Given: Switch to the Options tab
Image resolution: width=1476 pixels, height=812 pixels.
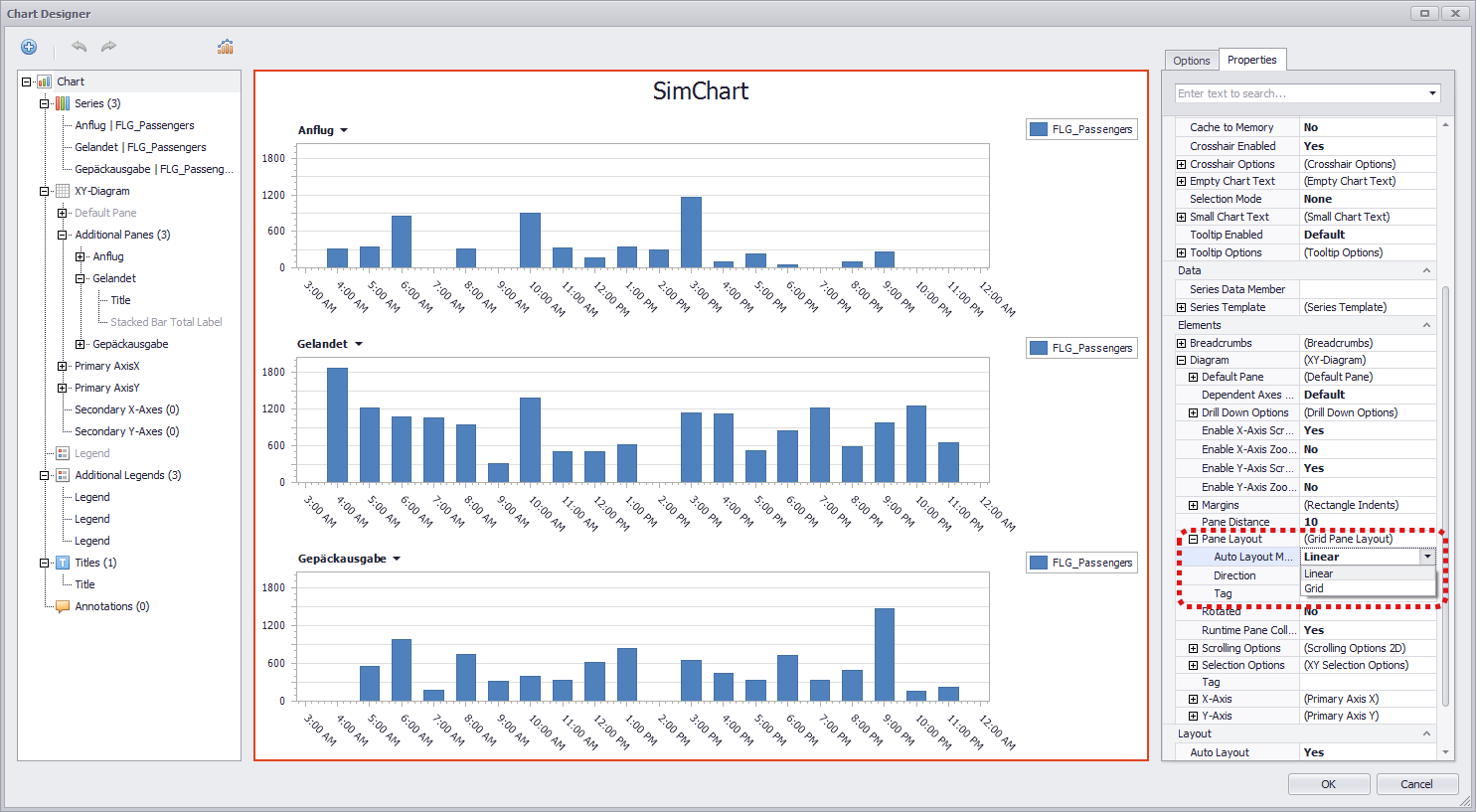Looking at the screenshot, I should pos(1191,60).
